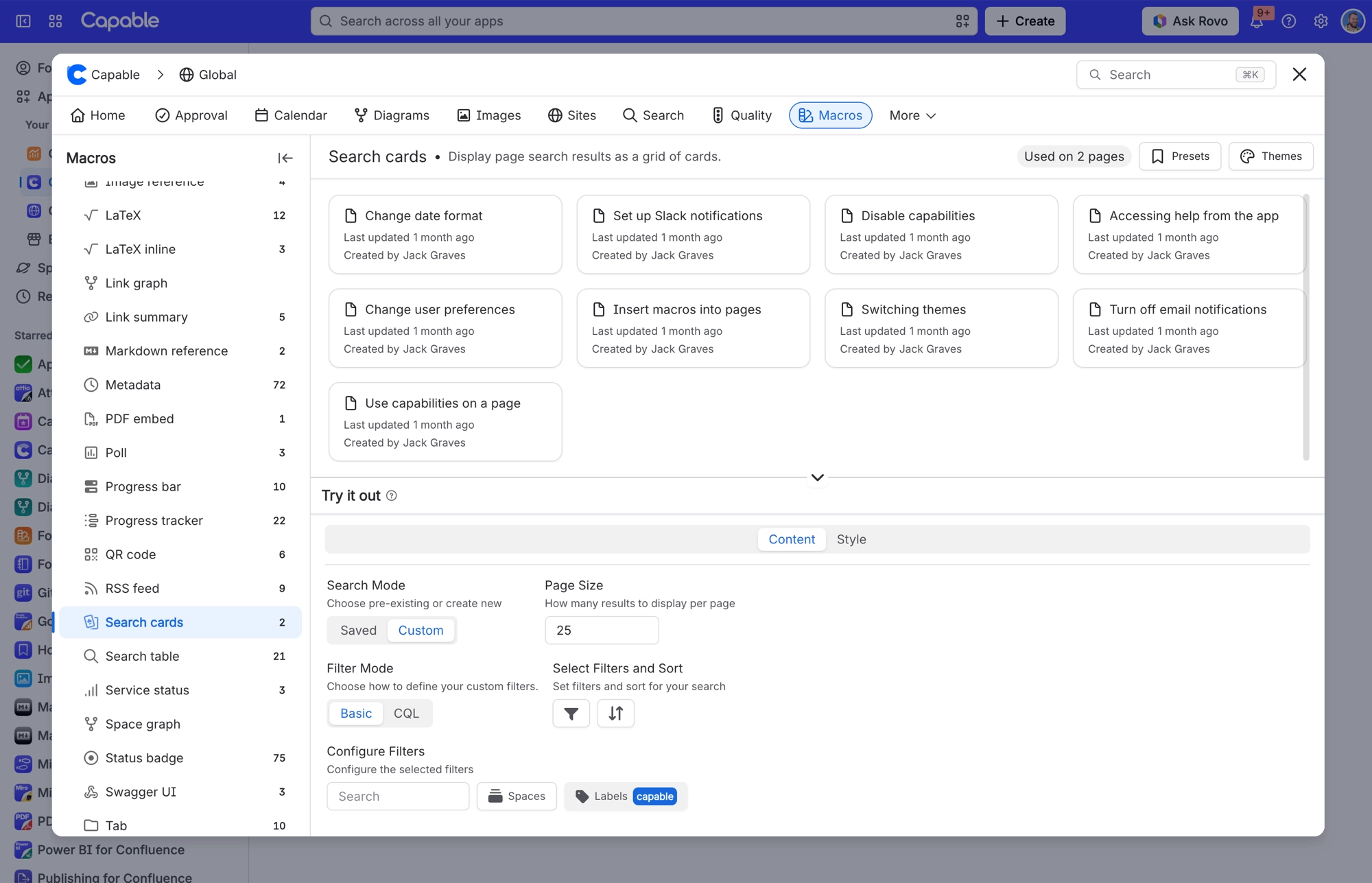Viewport: 1372px width, 883px height.
Task: Select Basic filter mode
Action: 356,714
